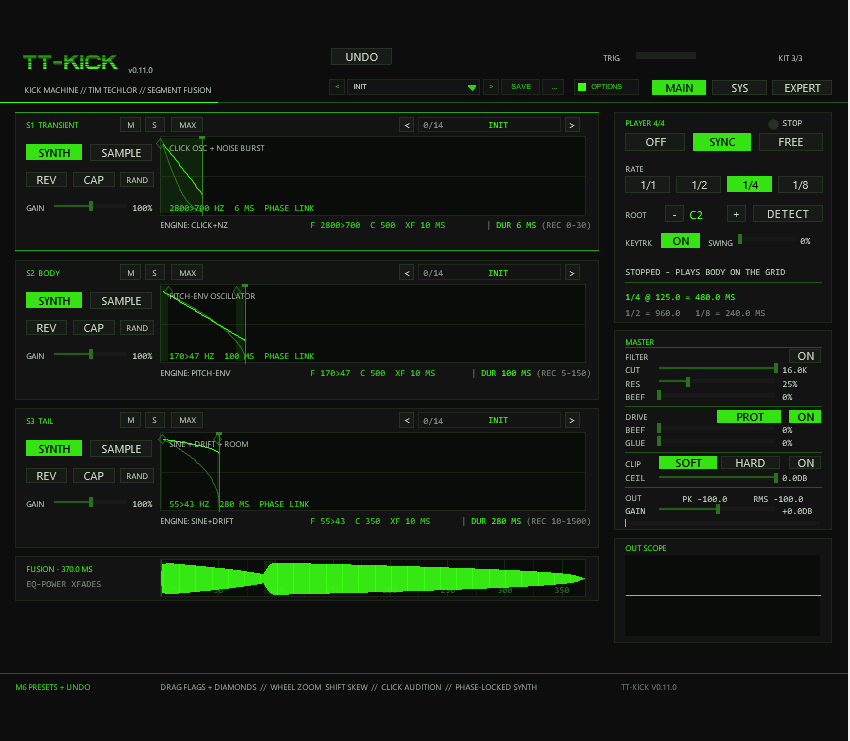The image size is (850, 741).
Task: Select the 1/1 rate
Action: point(648,185)
